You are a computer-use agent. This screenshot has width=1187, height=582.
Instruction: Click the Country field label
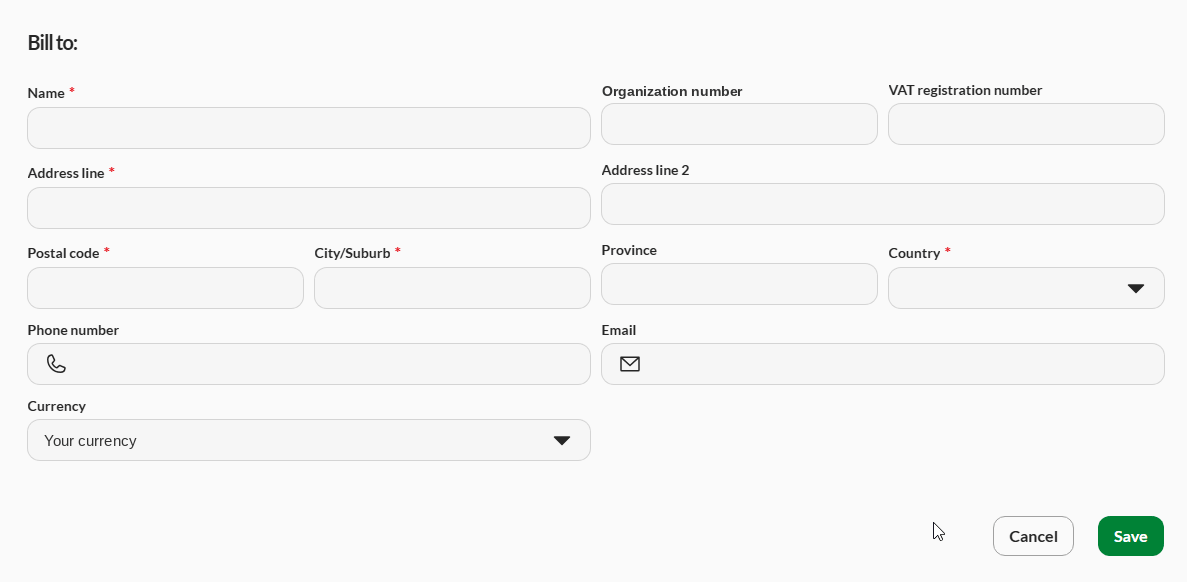914,253
